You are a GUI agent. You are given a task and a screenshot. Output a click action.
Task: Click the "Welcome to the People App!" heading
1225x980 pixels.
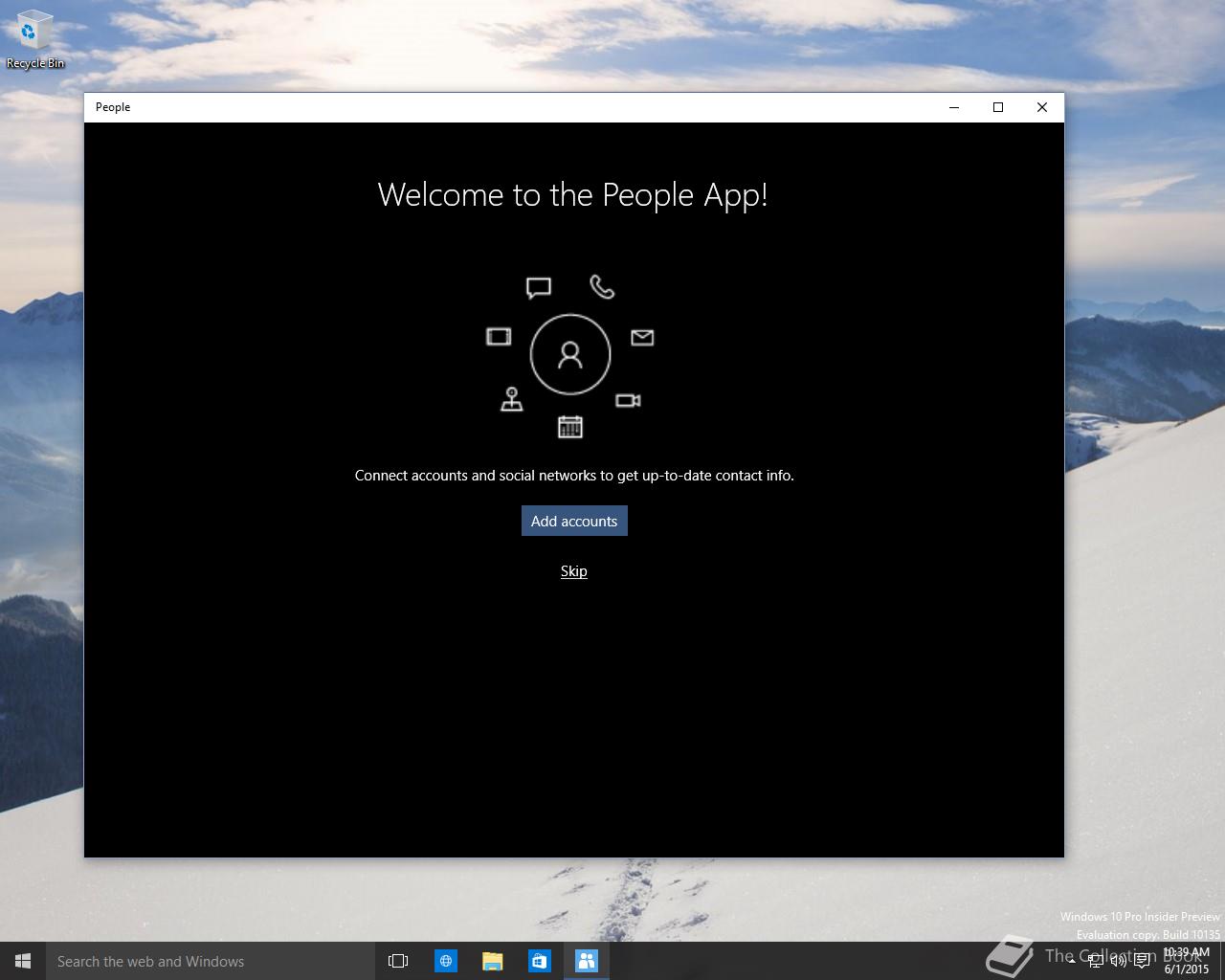573,195
